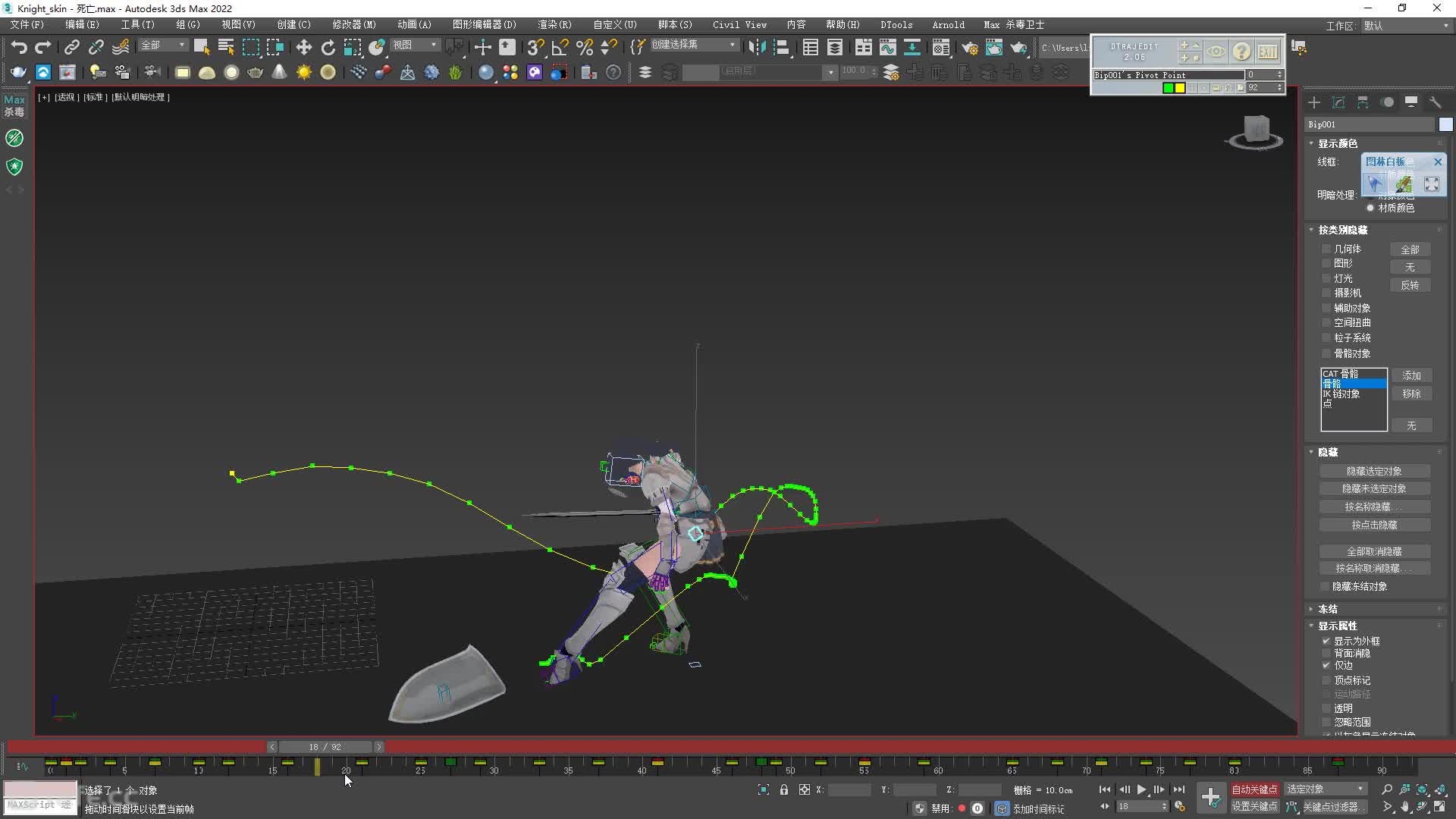Toggle the Angle Snap icon
The height and width of the screenshot is (819, 1456).
(560, 47)
